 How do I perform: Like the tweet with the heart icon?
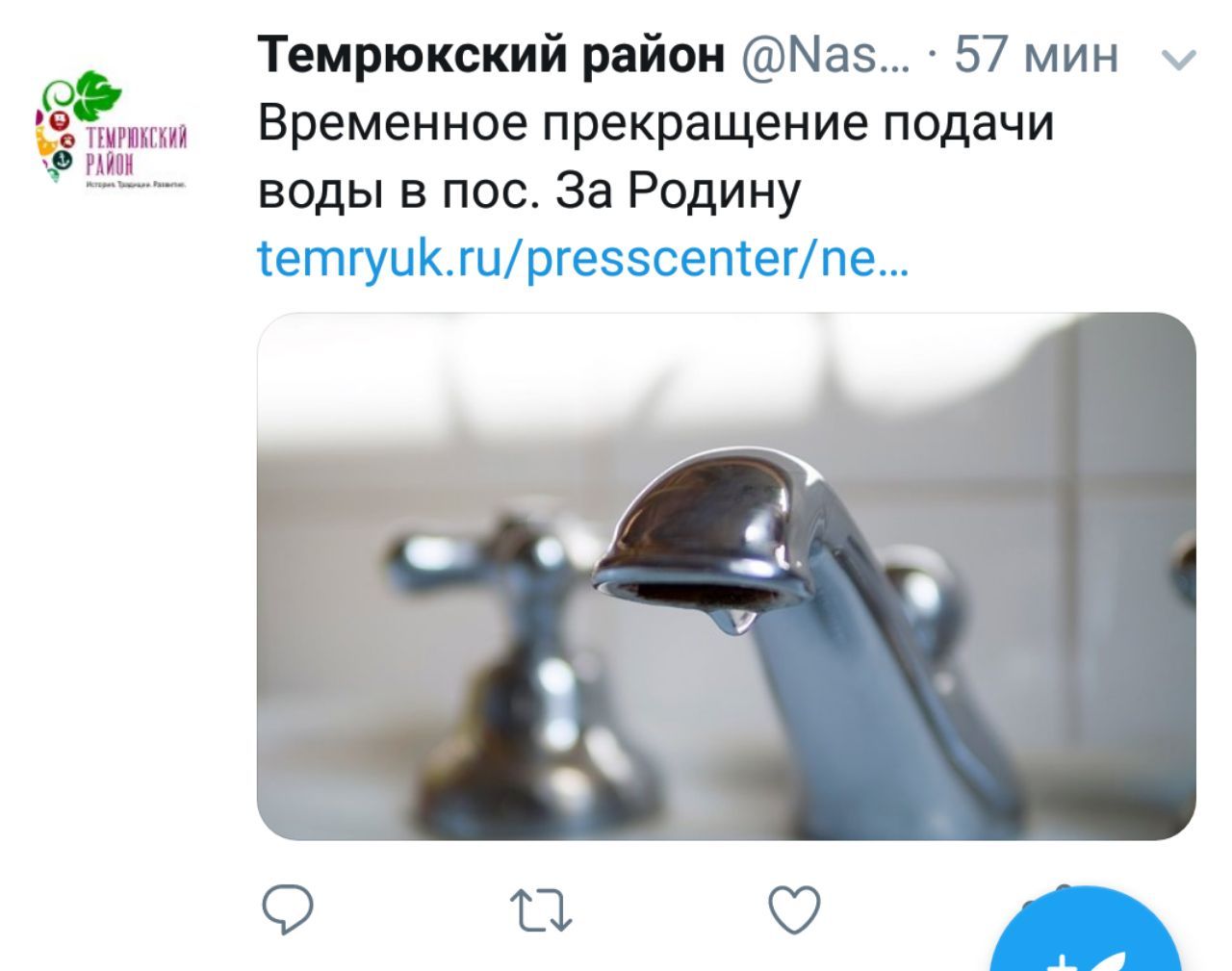pyautogui.click(x=794, y=908)
